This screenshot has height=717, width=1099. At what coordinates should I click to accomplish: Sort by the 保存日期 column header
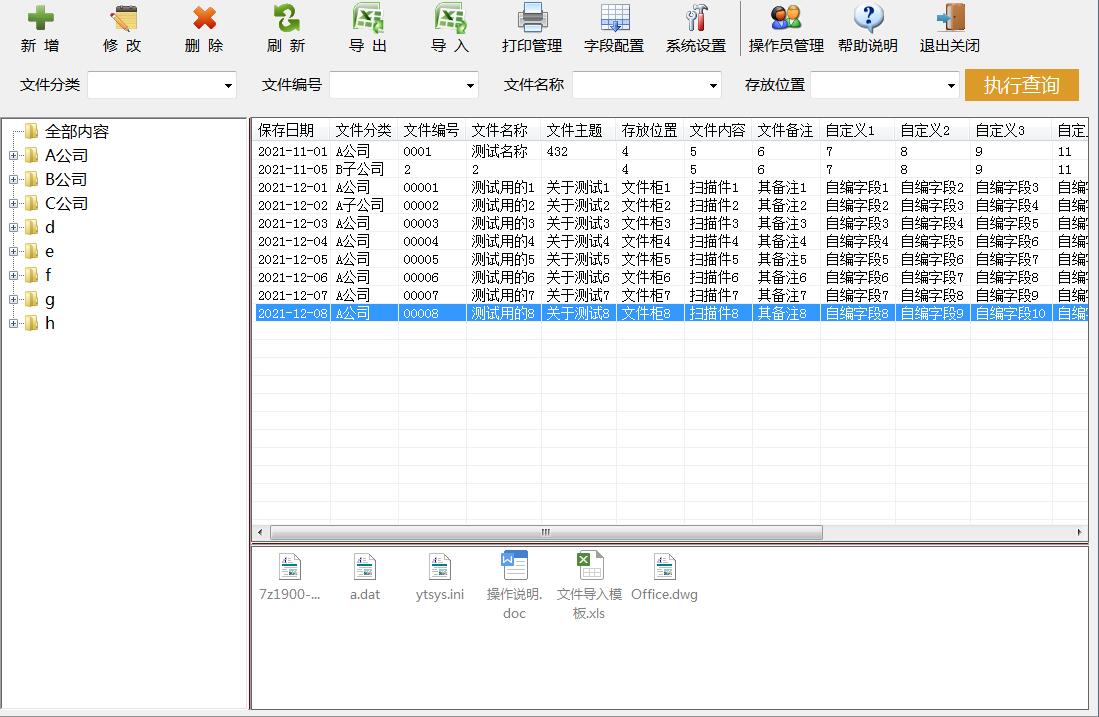(x=287, y=130)
